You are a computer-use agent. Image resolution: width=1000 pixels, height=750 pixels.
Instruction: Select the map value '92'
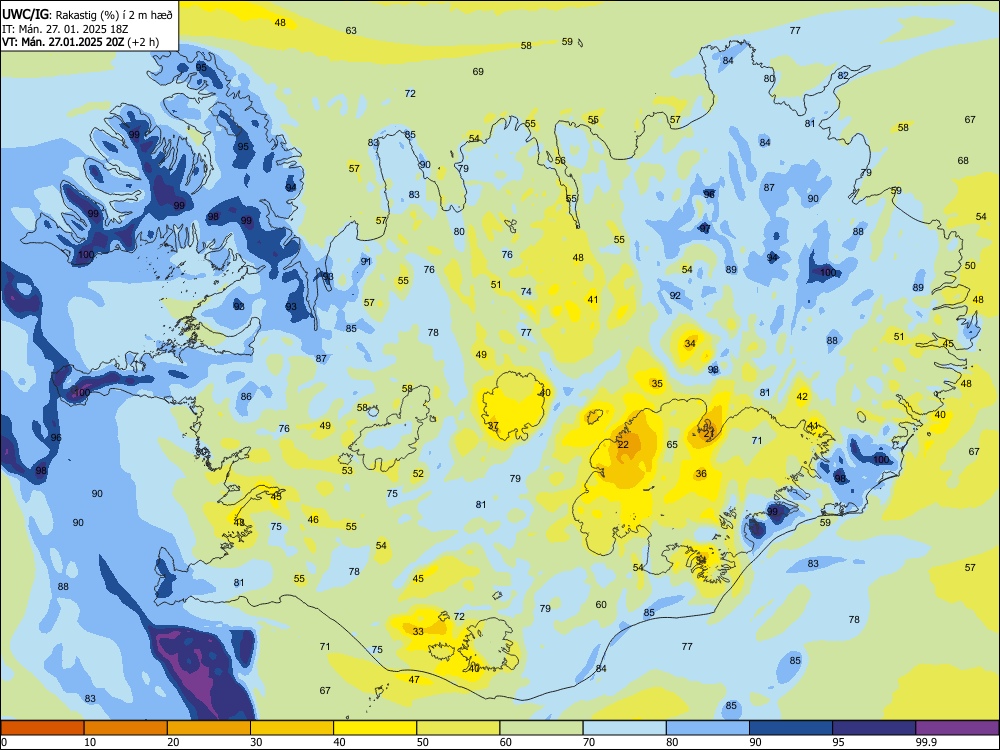click(x=675, y=295)
